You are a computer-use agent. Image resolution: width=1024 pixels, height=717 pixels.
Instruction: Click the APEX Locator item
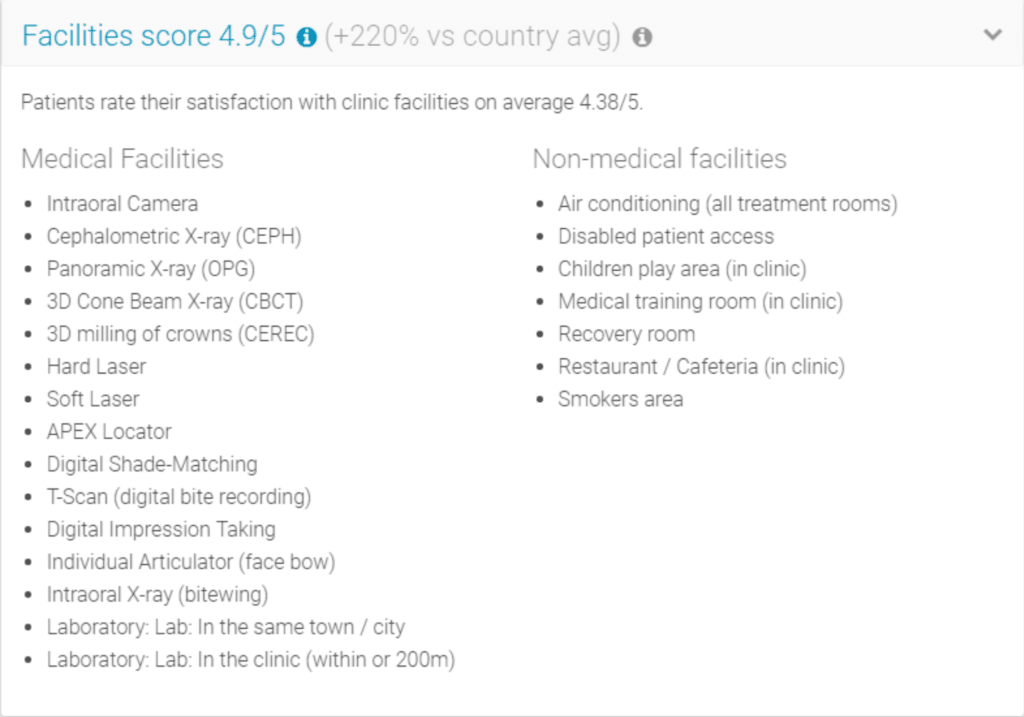(x=109, y=432)
